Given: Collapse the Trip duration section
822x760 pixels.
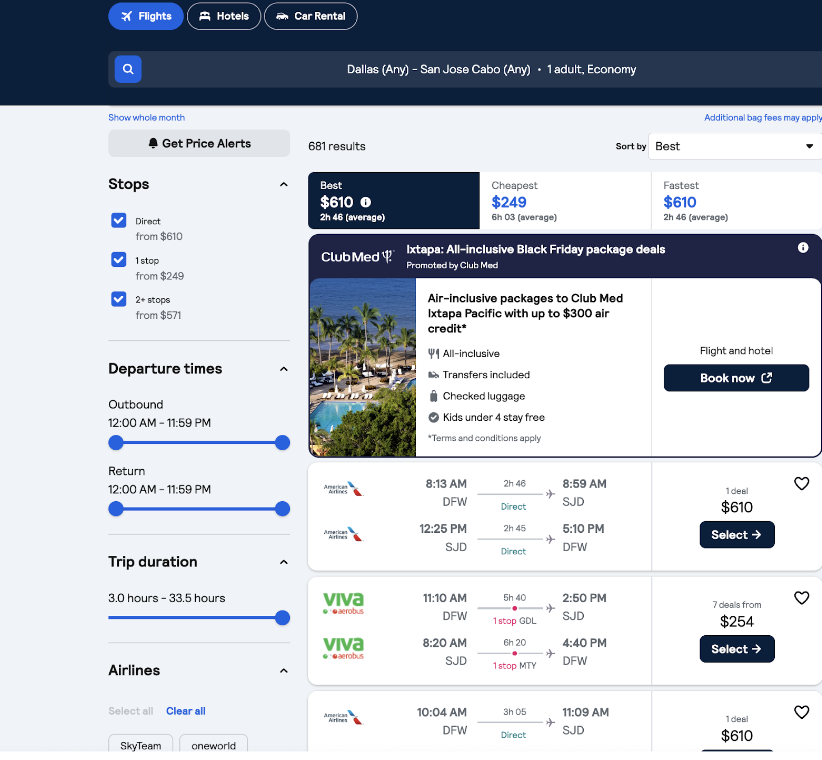Looking at the screenshot, I should tap(284, 562).
